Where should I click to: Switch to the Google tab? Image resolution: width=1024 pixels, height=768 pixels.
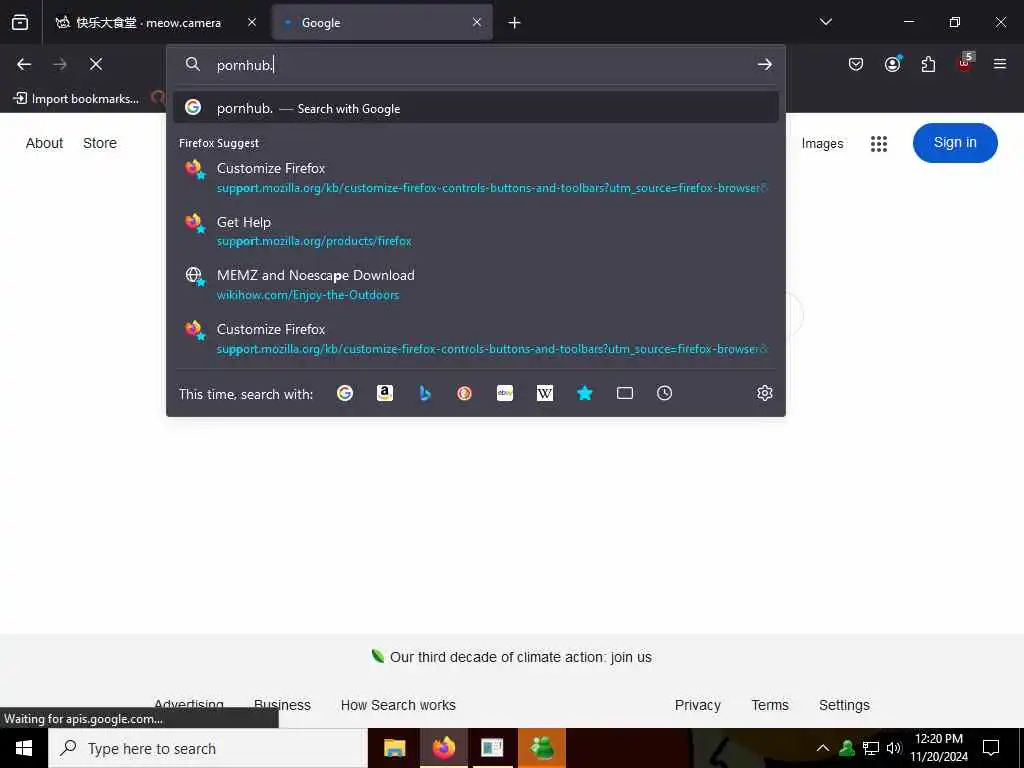[x=382, y=22]
